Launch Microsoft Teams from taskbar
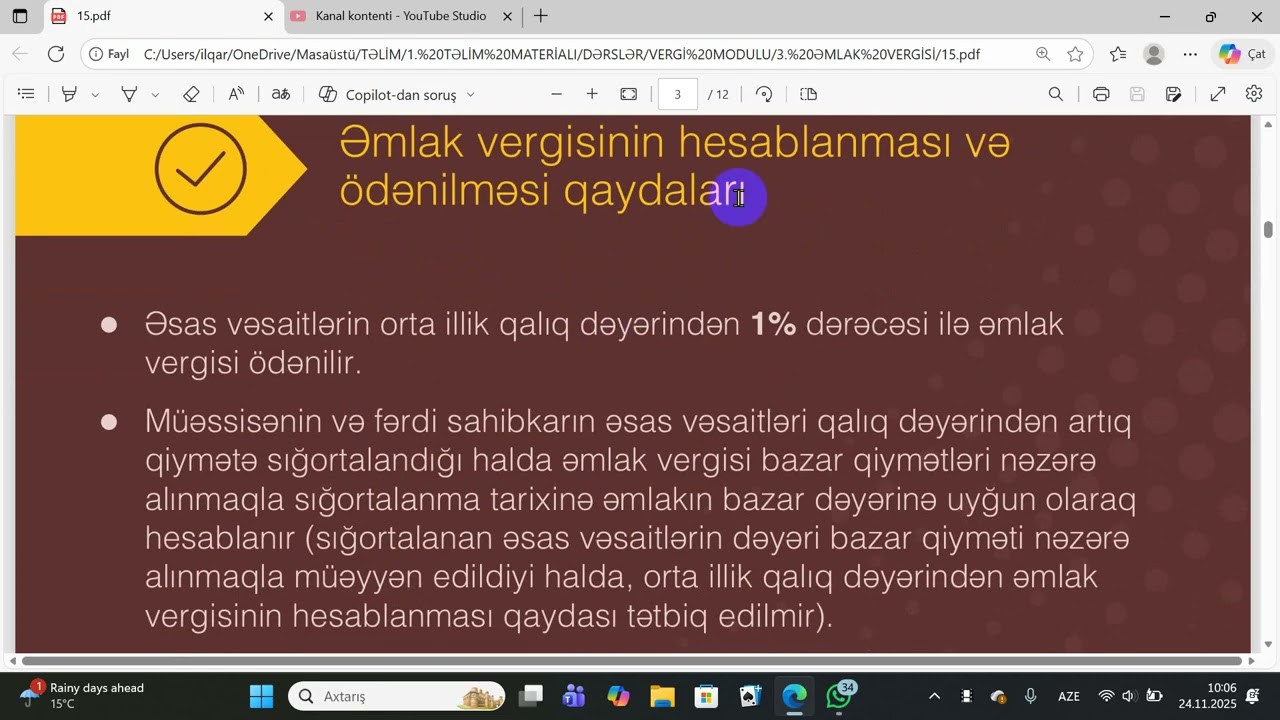 575,696
